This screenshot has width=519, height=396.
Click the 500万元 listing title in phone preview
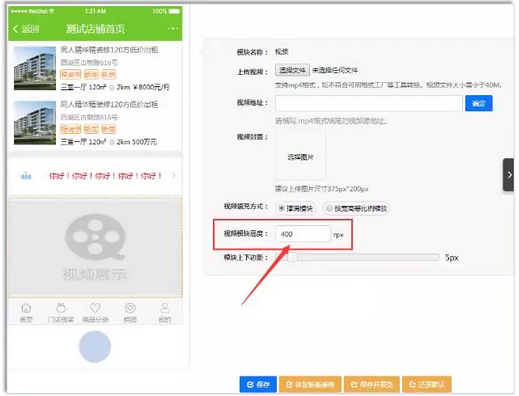tap(109, 105)
